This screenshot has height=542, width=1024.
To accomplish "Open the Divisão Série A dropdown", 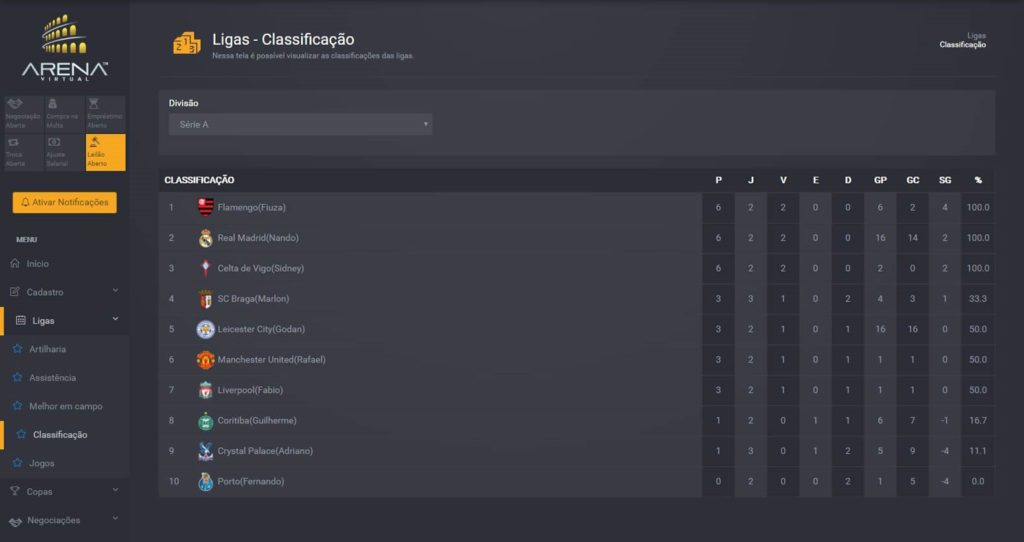I will pyautogui.click(x=300, y=125).
